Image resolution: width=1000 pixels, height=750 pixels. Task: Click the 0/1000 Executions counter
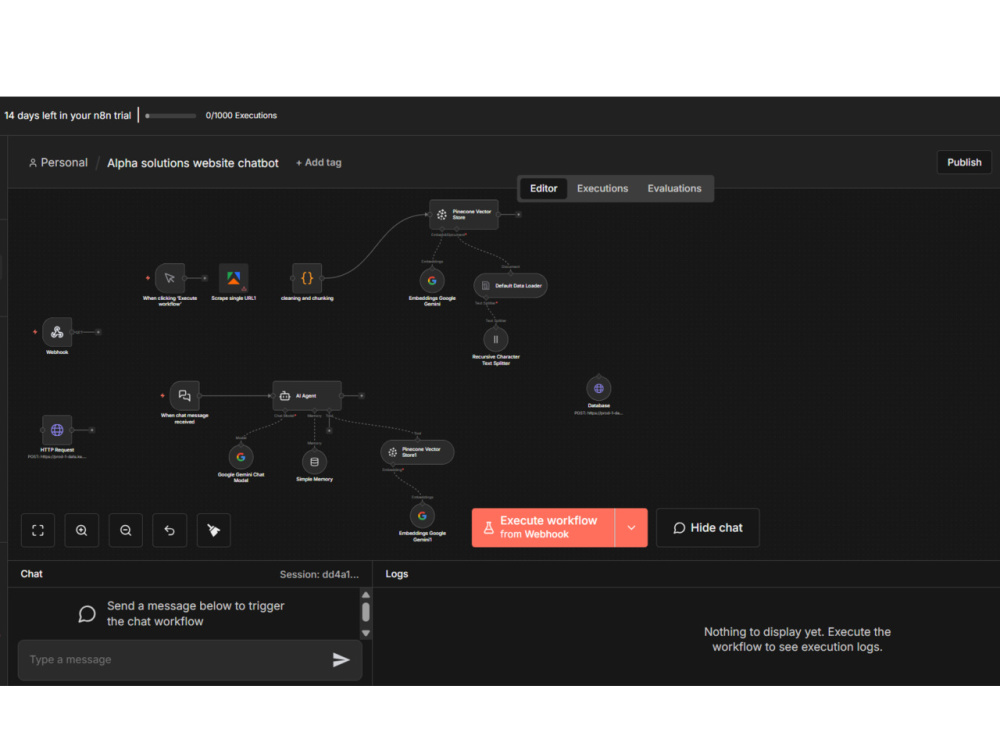tap(241, 115)
